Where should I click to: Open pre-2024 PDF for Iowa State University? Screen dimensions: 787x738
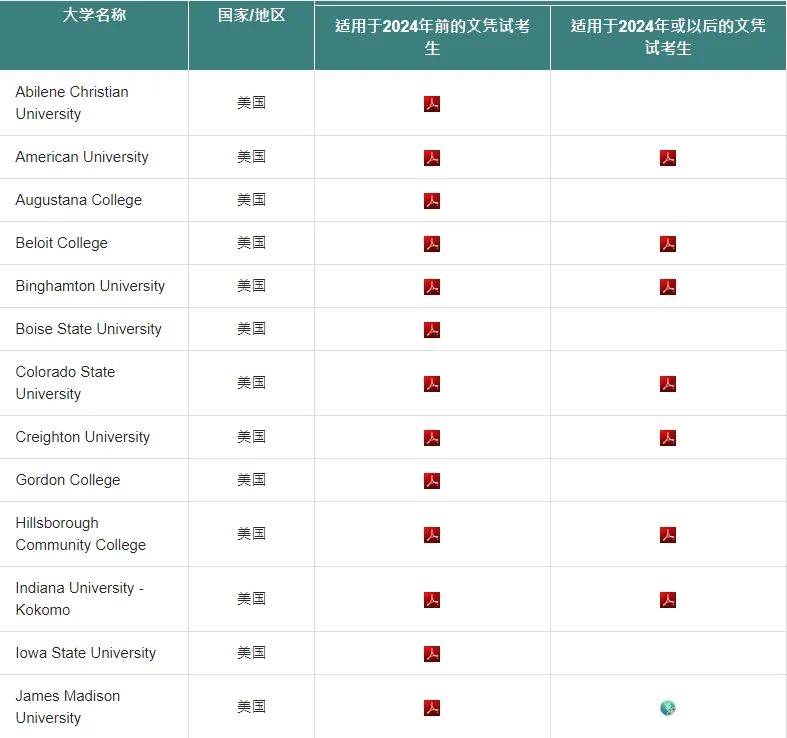[x=432, y=654]
